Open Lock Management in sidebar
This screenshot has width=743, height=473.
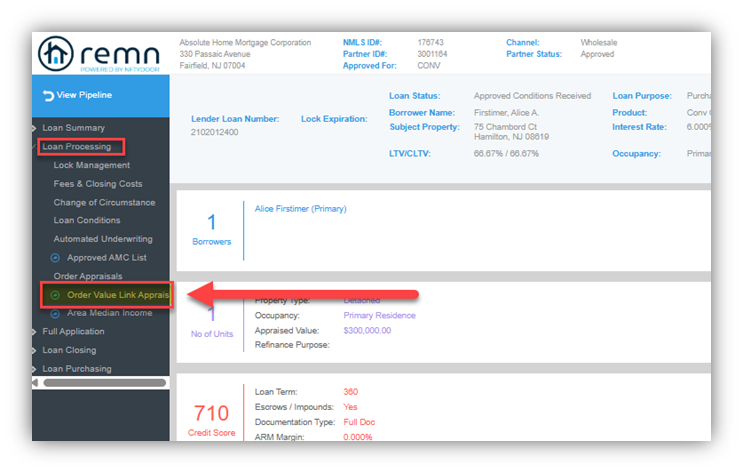(92, 165)
